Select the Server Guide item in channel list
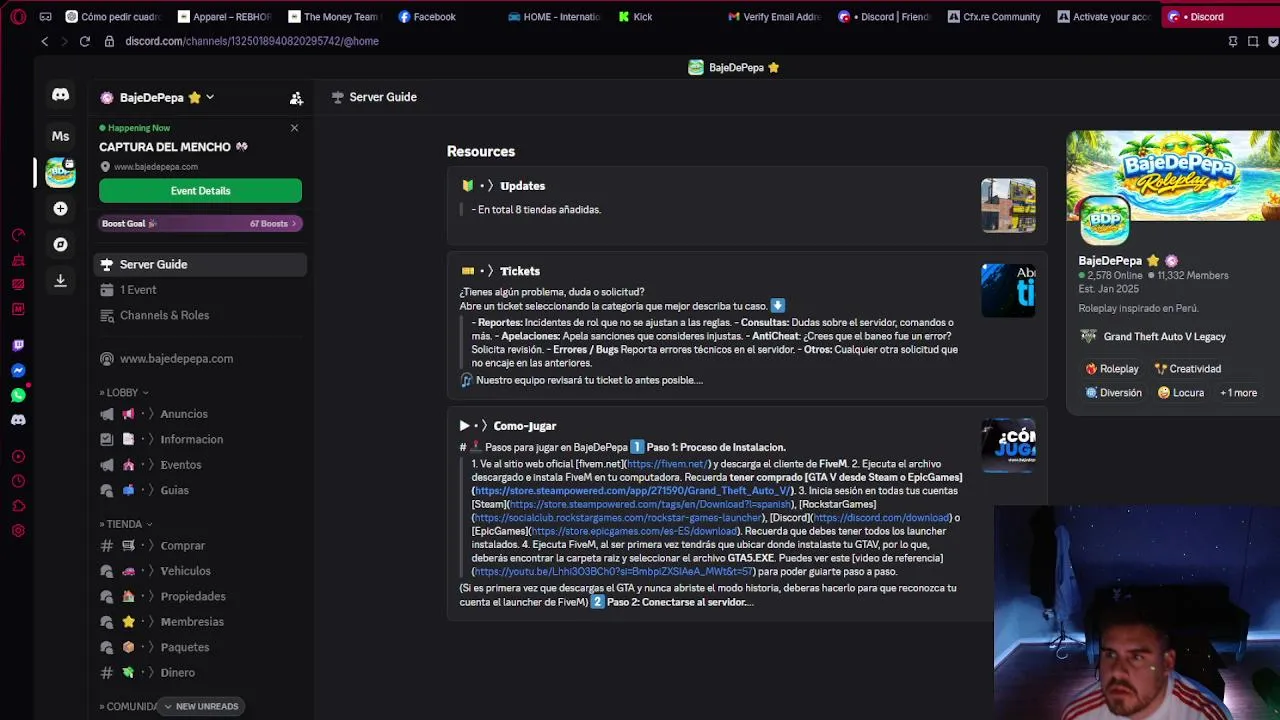Viewport: 1280px width, 720px height. point(200,264)
